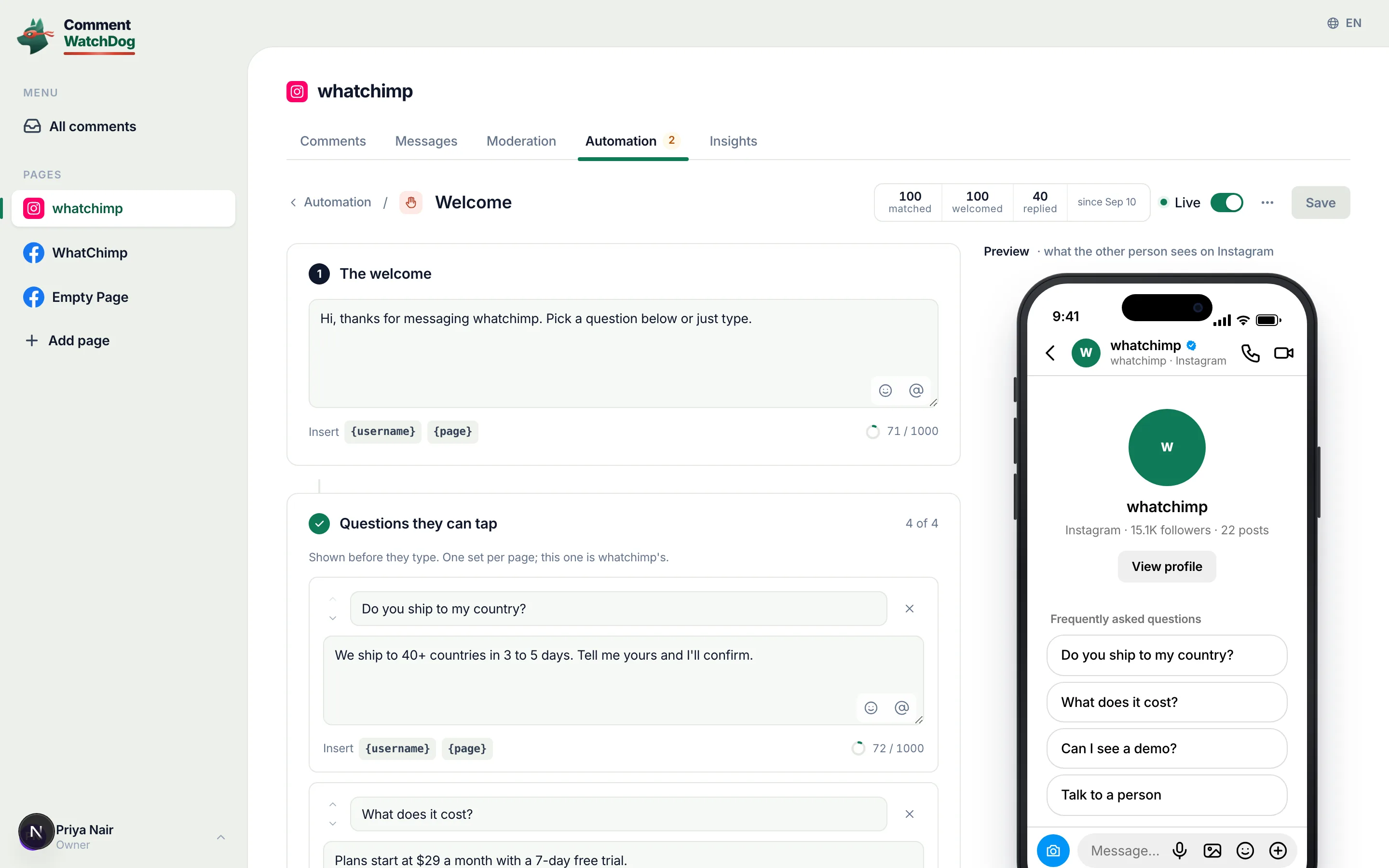
Task: Click View profile button in preview
Action: pyautogui.click(x=1167, y=567)
